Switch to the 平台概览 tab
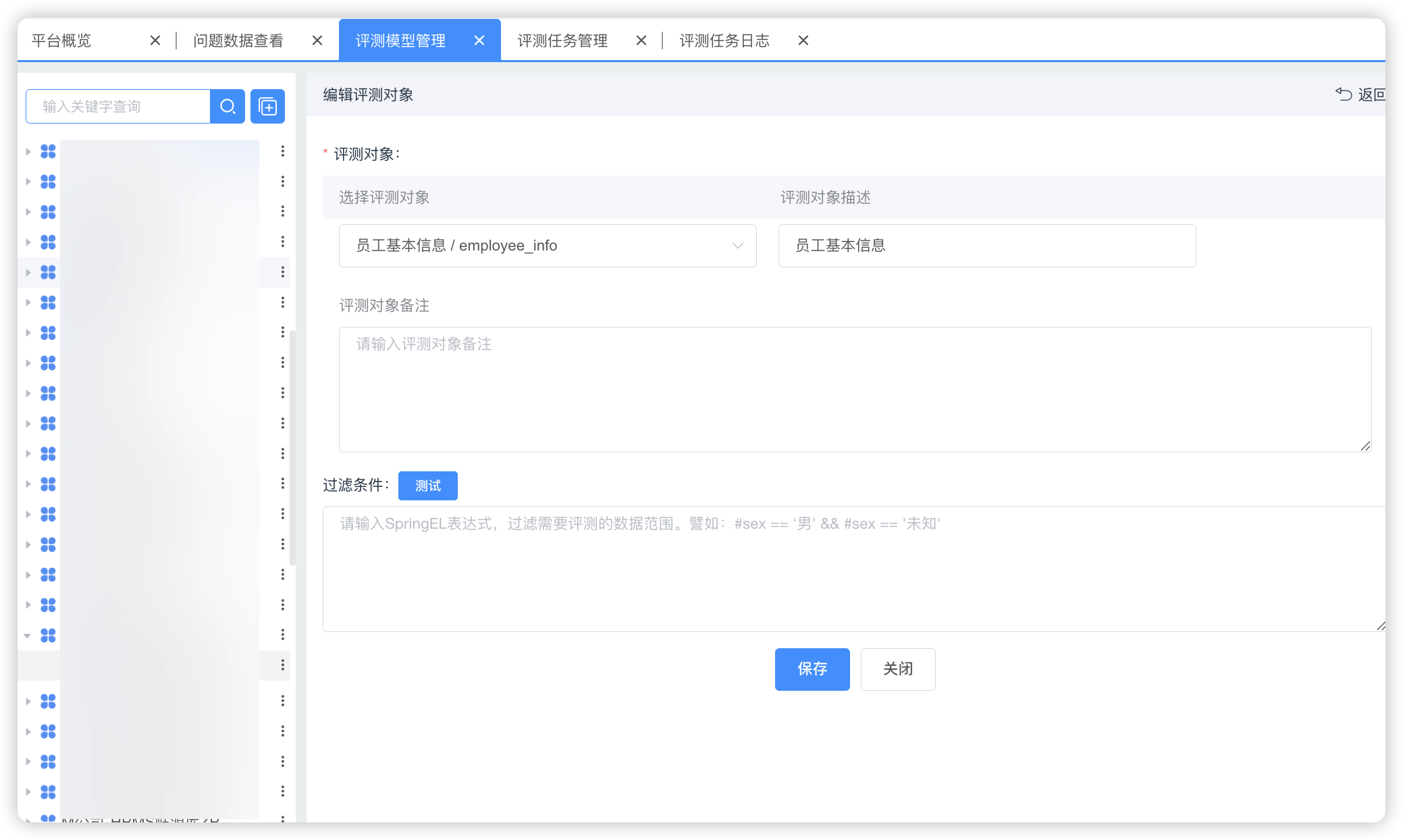The height and width of the screenshot is (840, 1403). coord(61,41)
